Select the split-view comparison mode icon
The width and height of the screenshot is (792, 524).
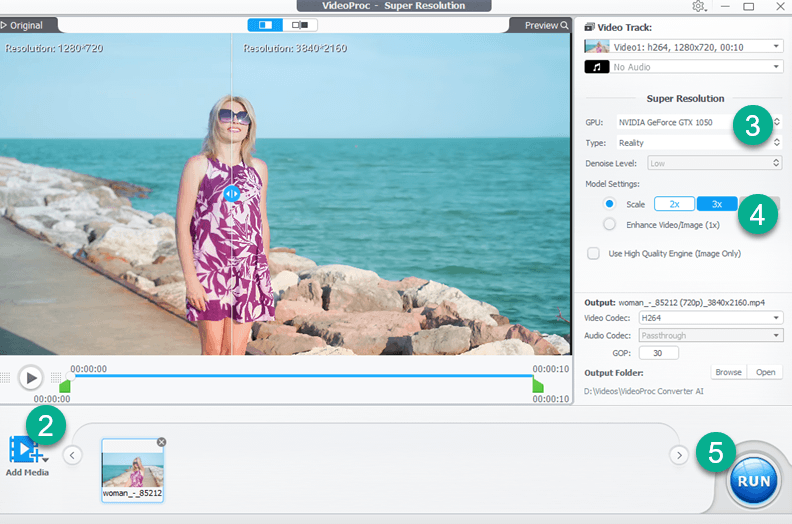tap(265, 25)
